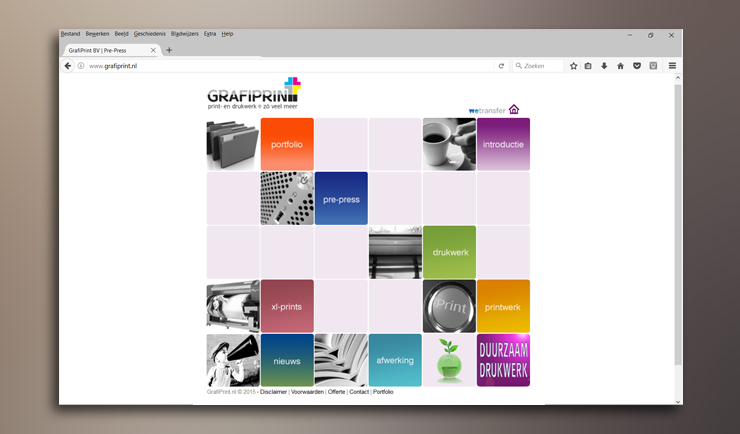740x434 pixels.
Task: Click the green plant bulb tile
Action: pos(449,360)
